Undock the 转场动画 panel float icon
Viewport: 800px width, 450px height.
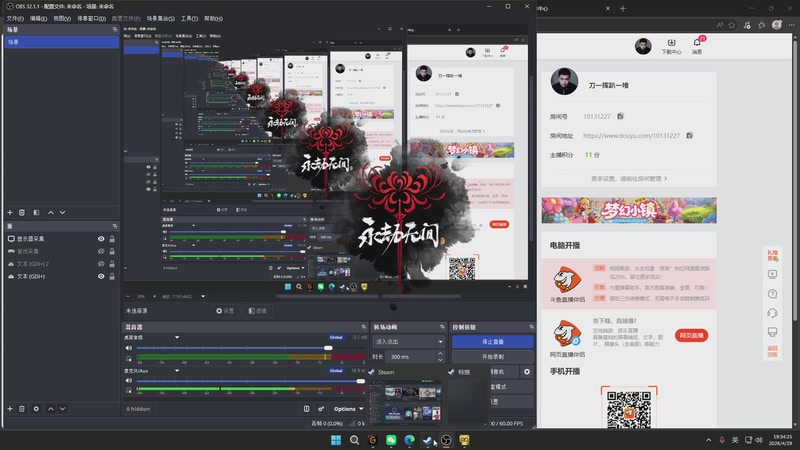tap(442, 327)
